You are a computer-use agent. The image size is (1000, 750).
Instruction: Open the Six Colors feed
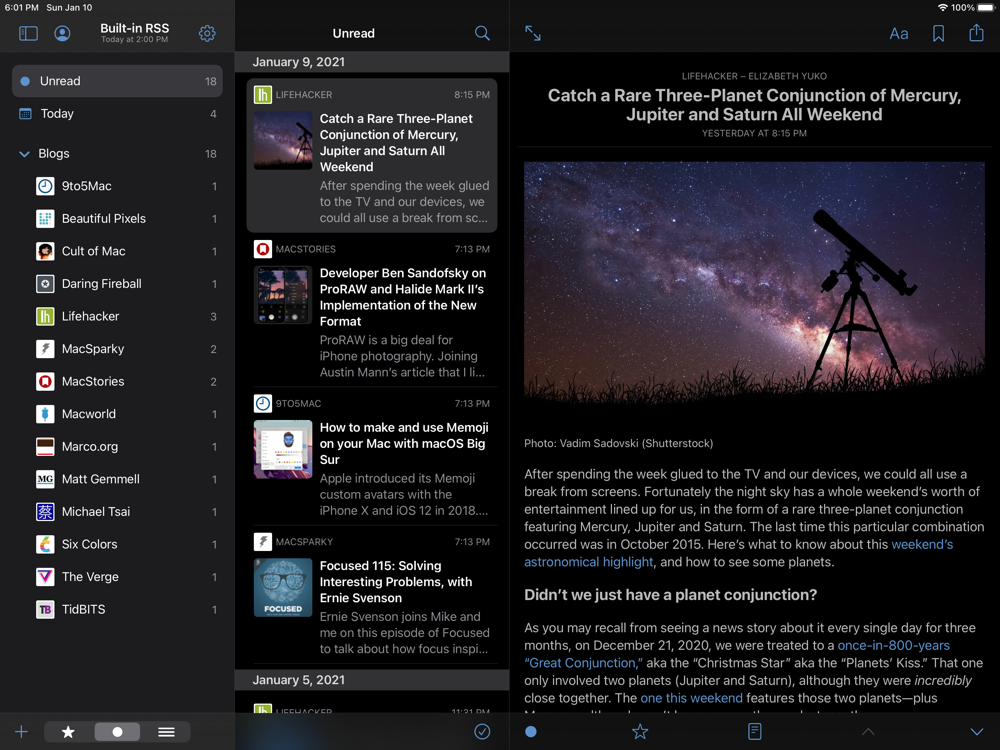coord(126,544)
